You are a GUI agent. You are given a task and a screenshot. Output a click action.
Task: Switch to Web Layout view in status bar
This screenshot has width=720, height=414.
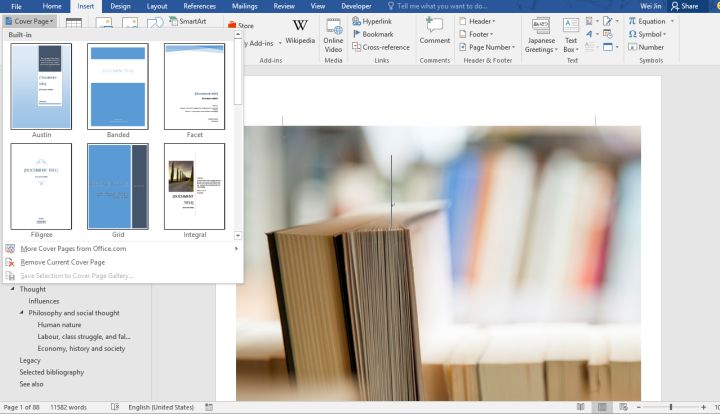pos(623,407)
